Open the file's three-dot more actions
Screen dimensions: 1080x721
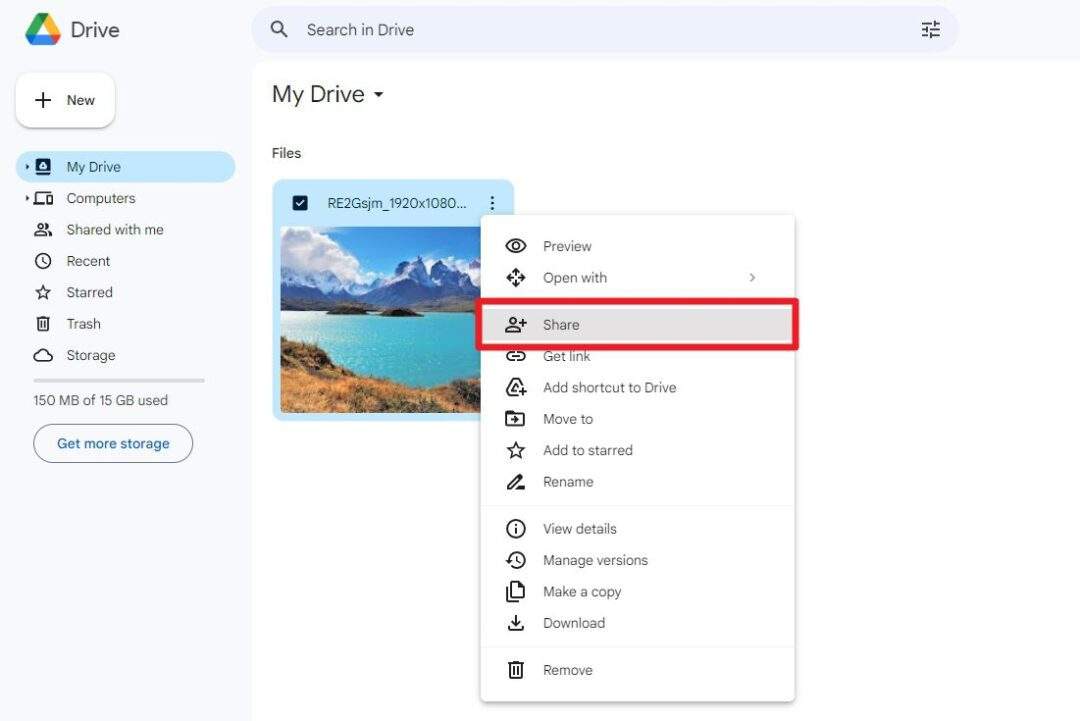492,203
